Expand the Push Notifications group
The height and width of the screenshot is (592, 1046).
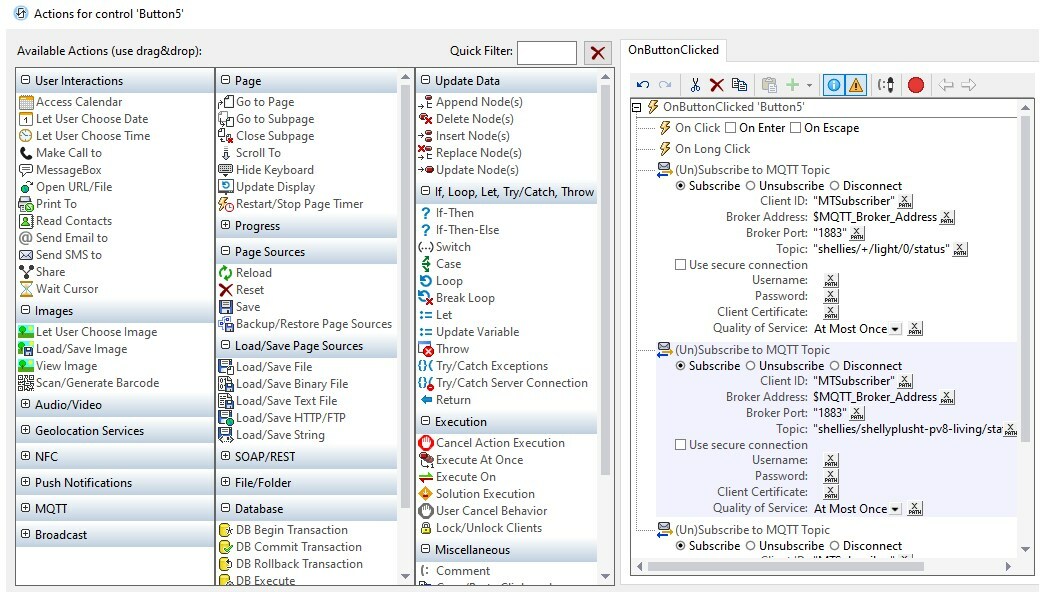click(25, 482)
